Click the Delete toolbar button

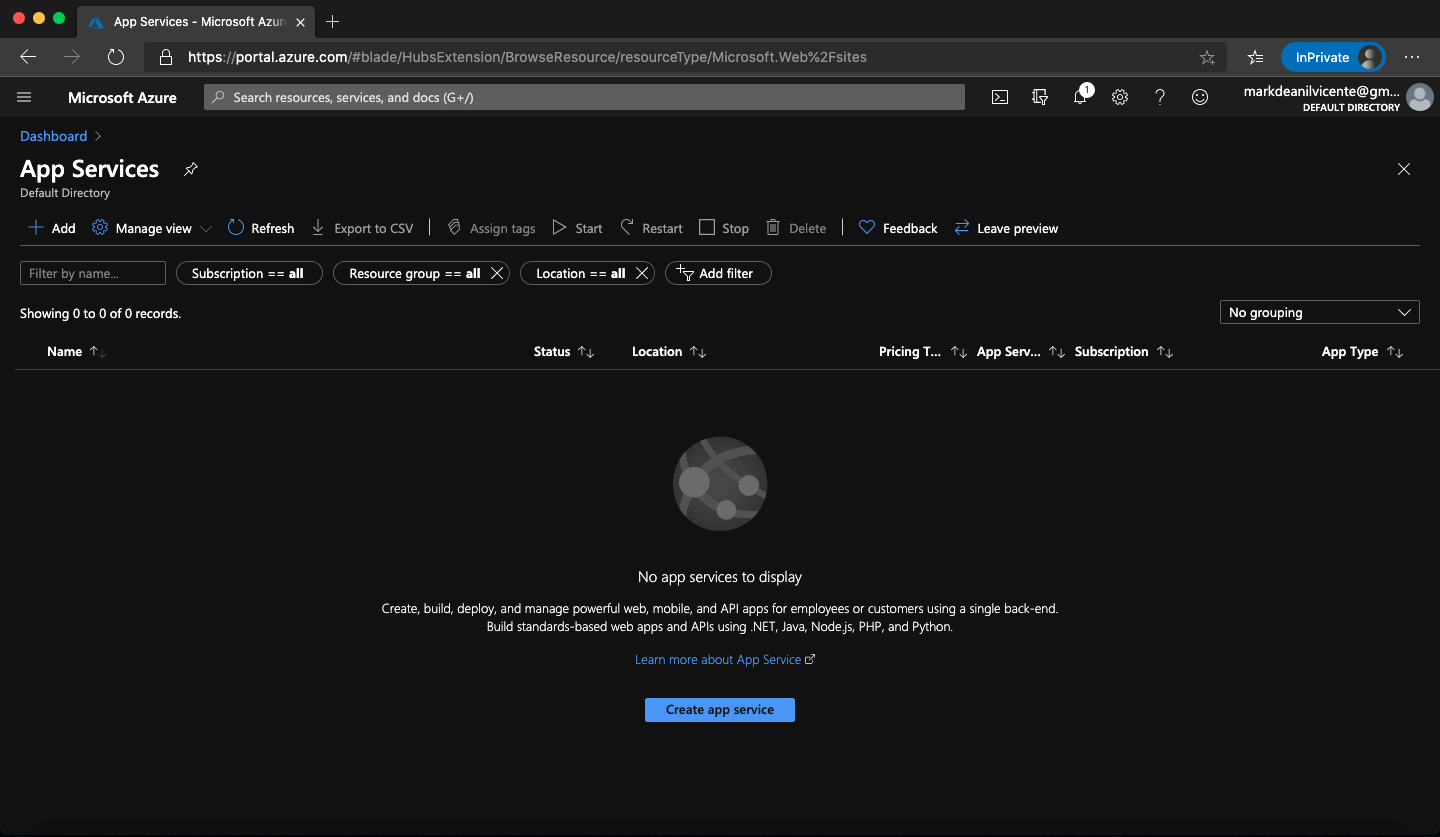(796, 228)
